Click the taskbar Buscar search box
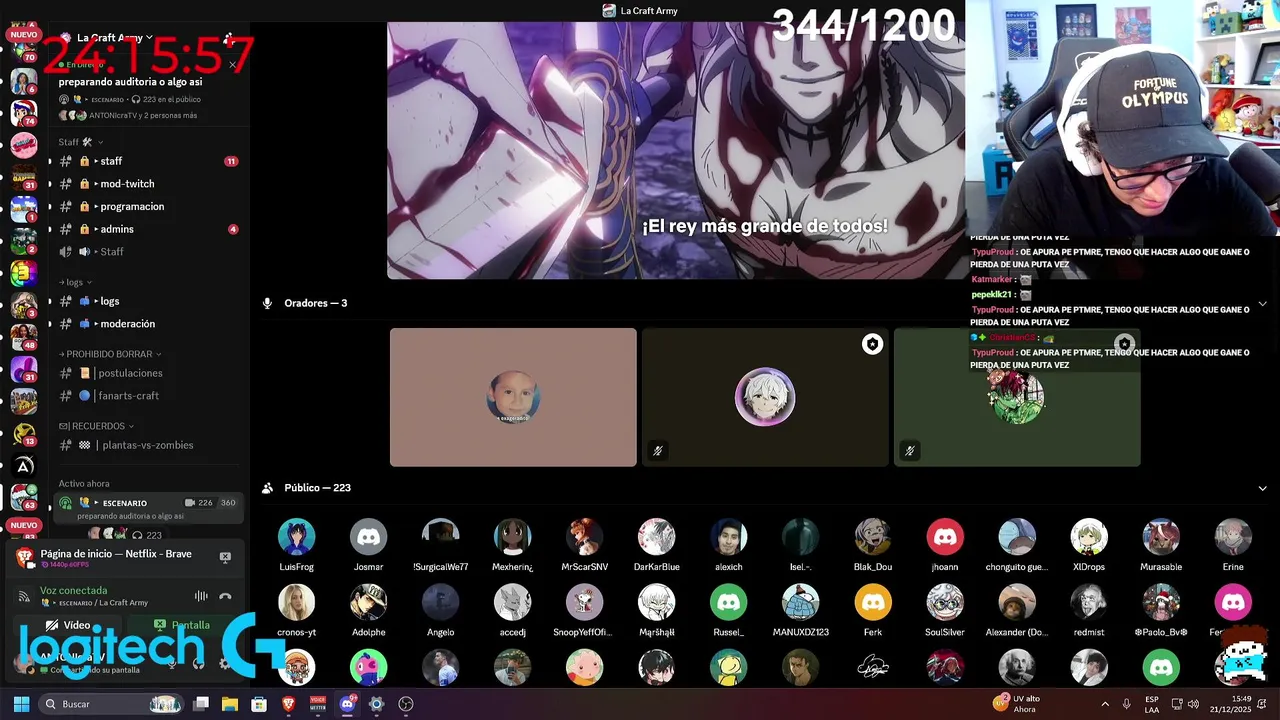Screen dimensions: 1280x720 [x=112, y=704]
